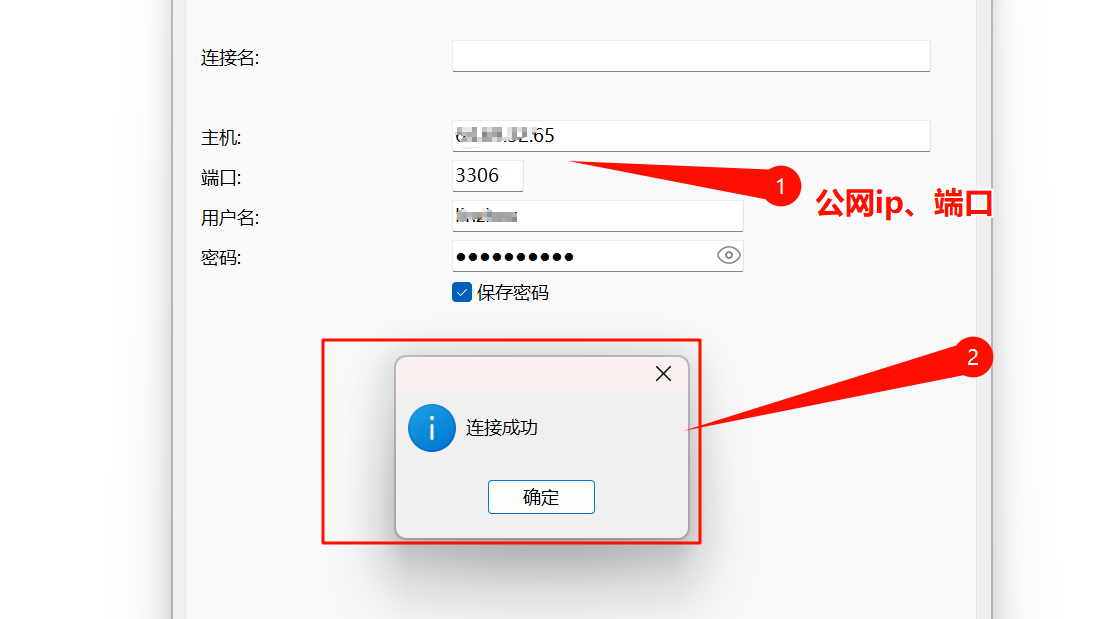Click the red circle marker numbered 1

pyautogui.click(x=781, y=186)
